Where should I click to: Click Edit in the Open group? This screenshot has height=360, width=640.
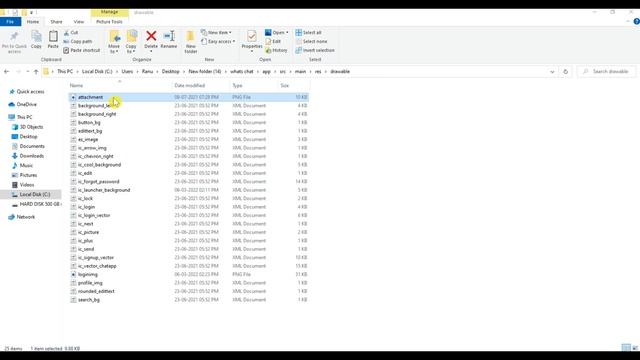(x=273, y=42)
